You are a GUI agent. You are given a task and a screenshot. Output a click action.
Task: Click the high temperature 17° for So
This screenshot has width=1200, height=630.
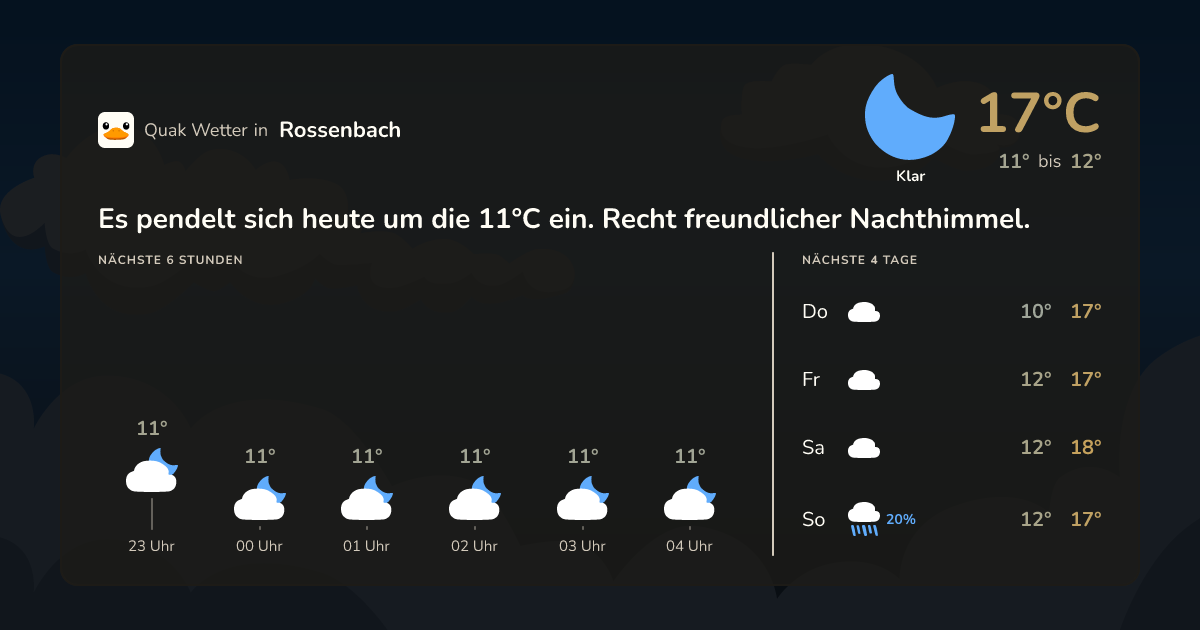tap(1086, 520)
